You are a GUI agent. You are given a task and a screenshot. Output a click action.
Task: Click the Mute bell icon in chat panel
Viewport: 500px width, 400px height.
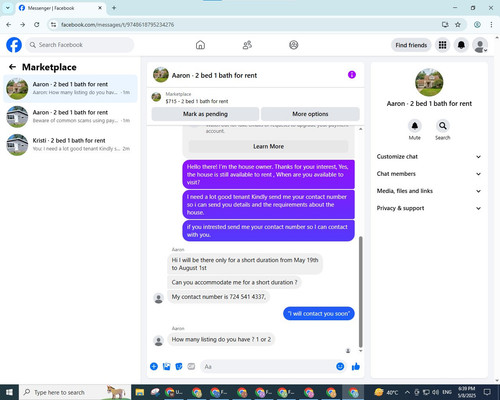tap(415, 126)
